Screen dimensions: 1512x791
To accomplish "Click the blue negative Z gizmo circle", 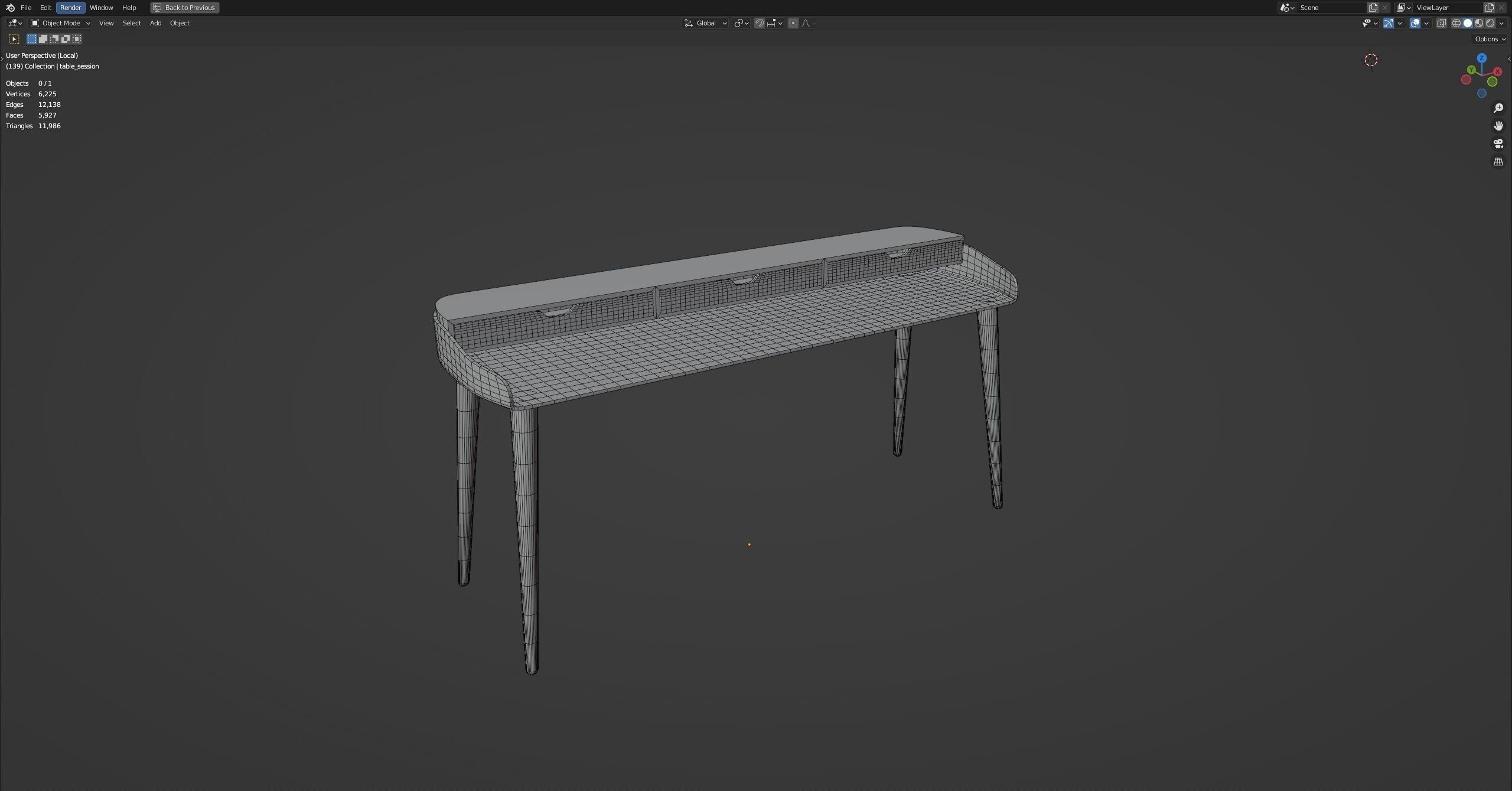I will pos(1482,93).
